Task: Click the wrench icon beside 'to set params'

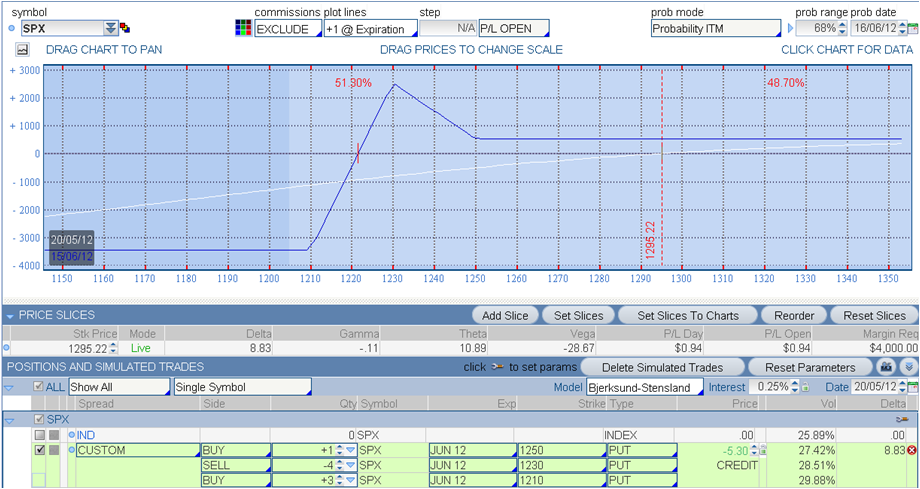Action: [x=498, y=367]
